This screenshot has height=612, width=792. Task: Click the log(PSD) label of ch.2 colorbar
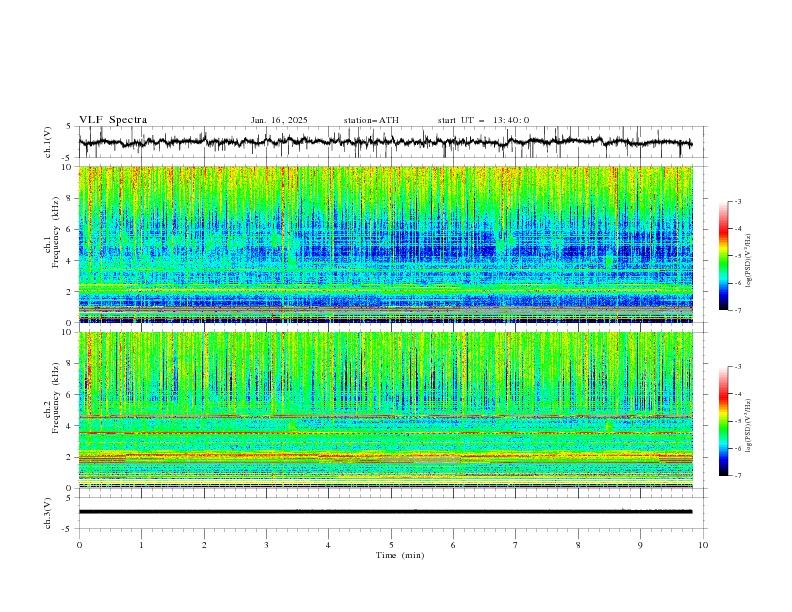click(x=749, y=426)
